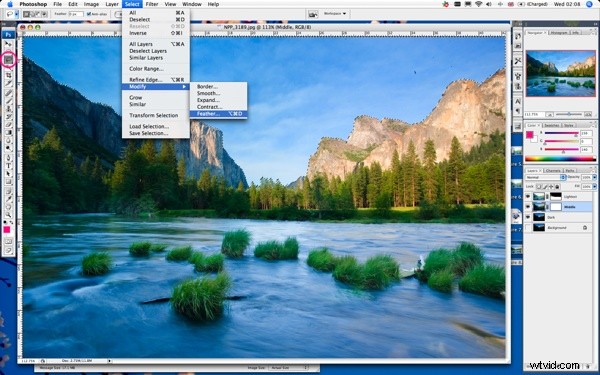600x375 pixels.
Task: Choose Inverse from Select menu
Action: tap(156, 33)
